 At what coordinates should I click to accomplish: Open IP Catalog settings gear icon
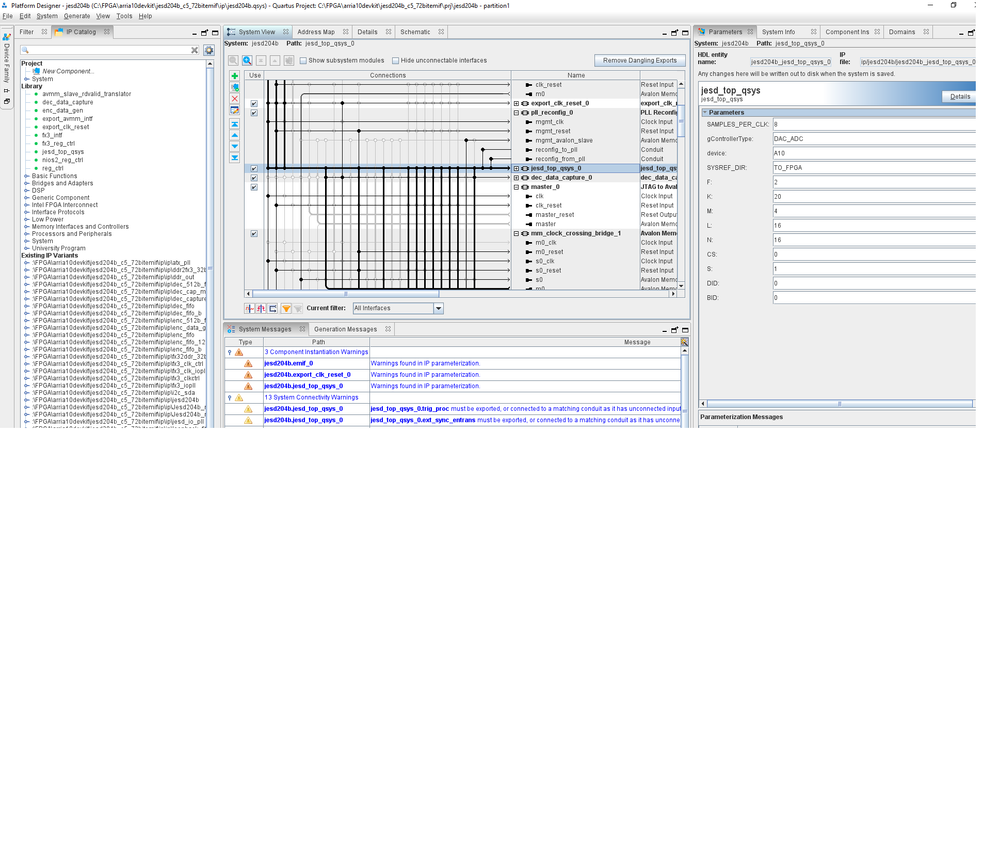point(209,50)
